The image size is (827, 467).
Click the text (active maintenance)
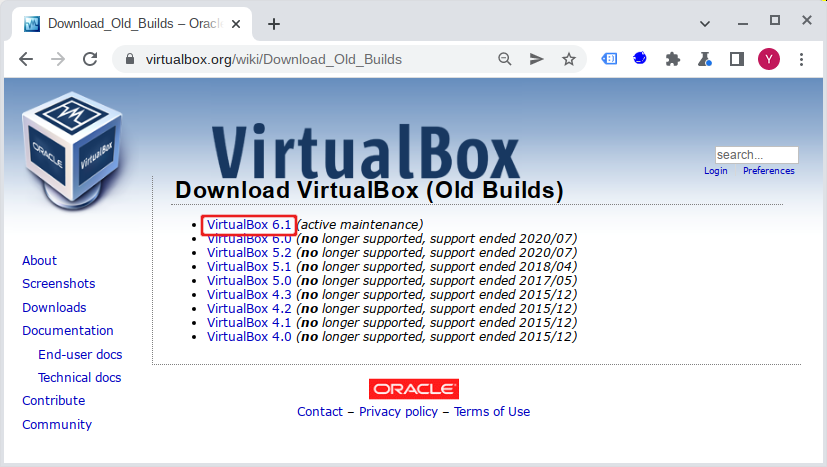[x=360, y=225]
